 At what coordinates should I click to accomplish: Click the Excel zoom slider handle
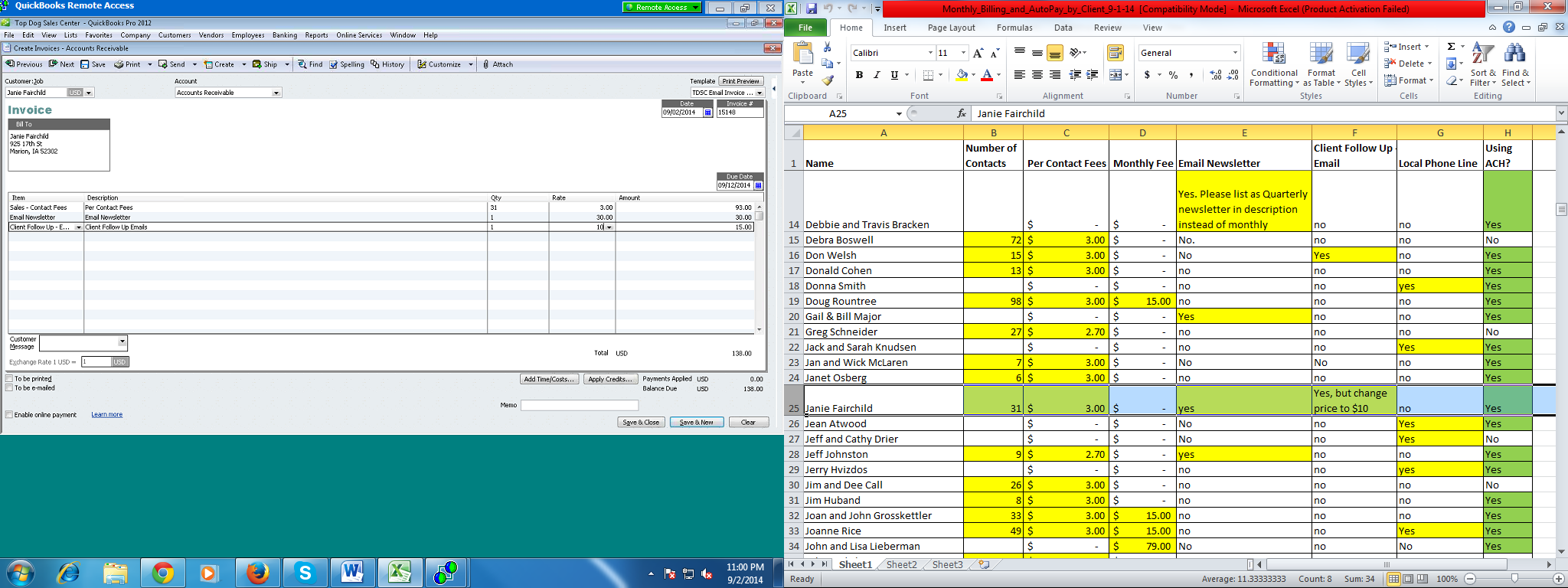click(1514, 579)
